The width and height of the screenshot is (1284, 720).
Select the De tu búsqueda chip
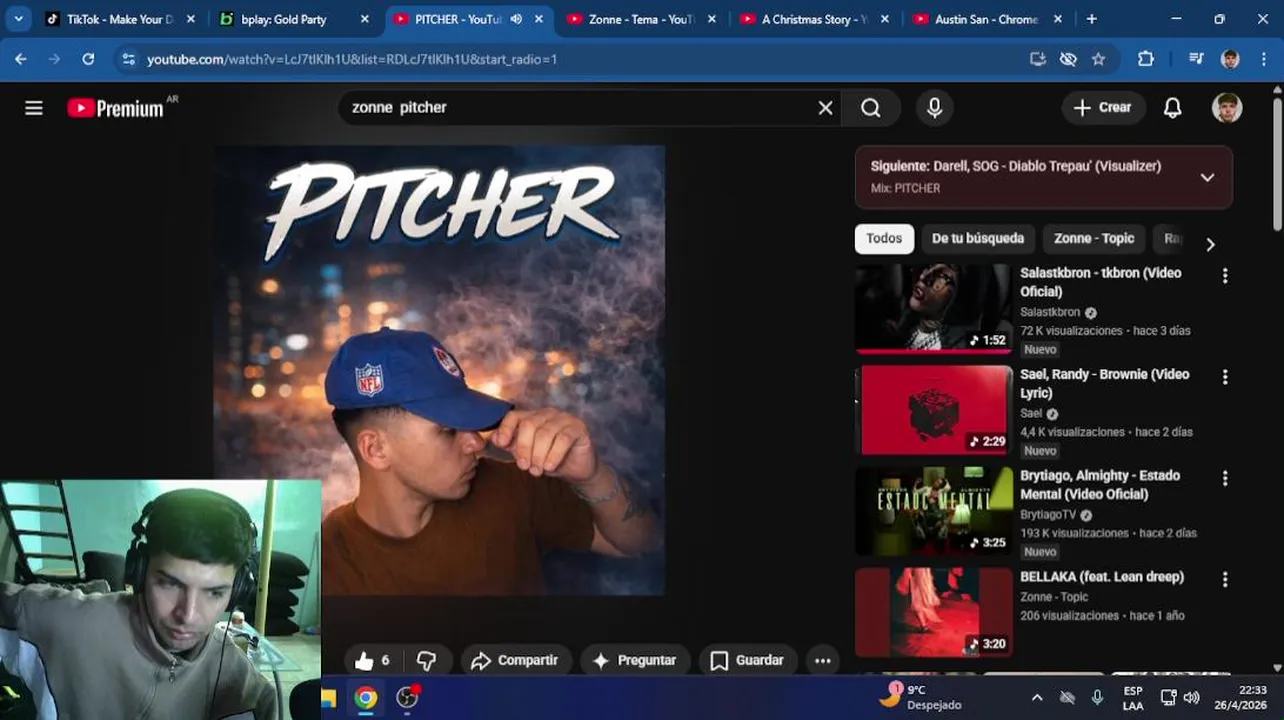point(978,239)
